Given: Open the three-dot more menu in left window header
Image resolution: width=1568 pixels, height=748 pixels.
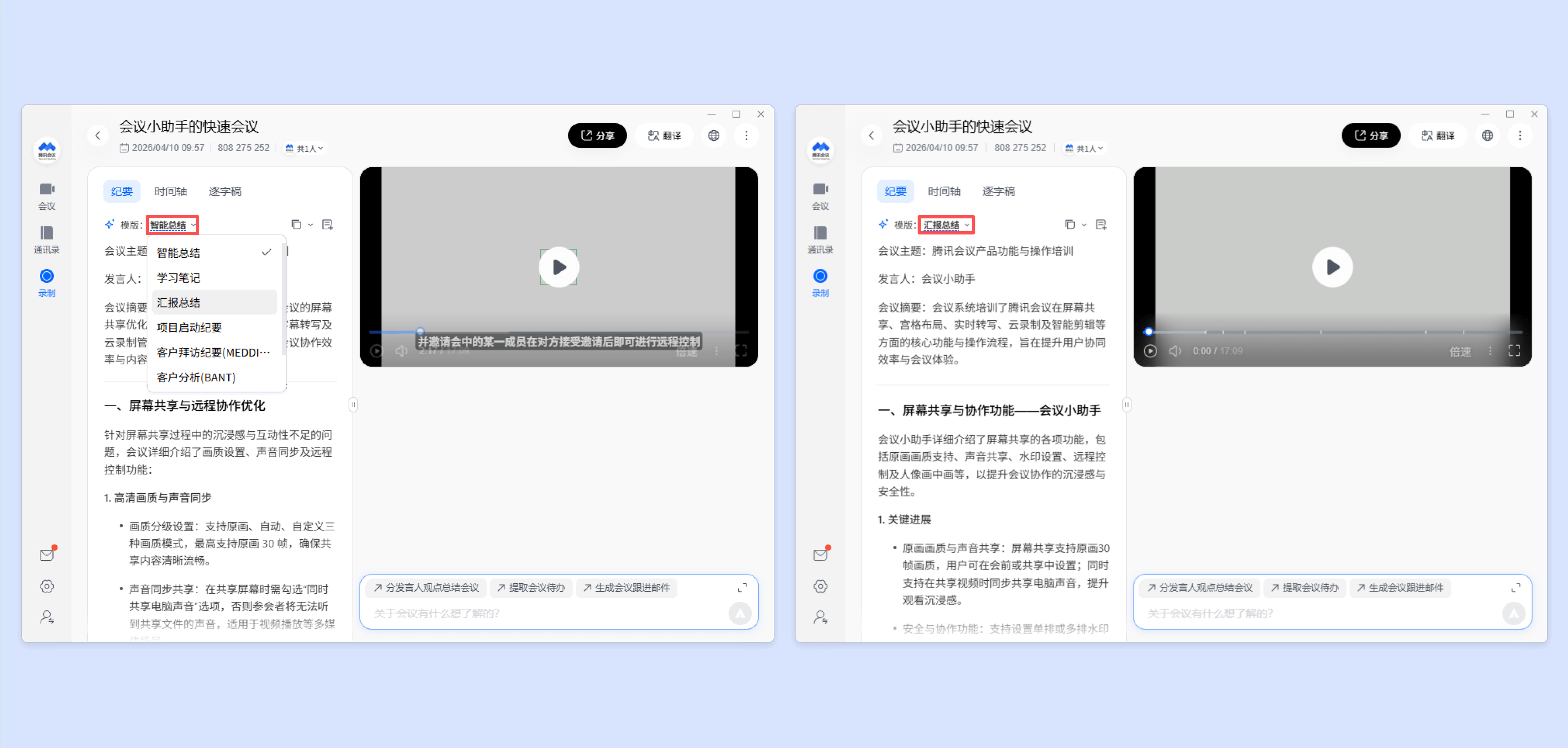Looking at the screenshot, I should point(746,135).
